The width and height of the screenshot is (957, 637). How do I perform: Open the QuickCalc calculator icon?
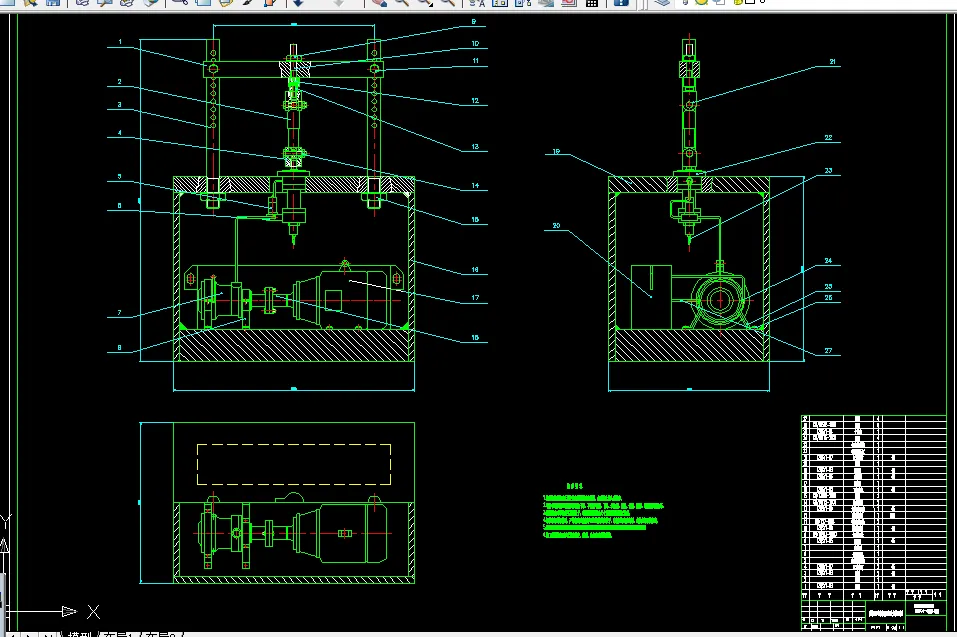(591, 2)
